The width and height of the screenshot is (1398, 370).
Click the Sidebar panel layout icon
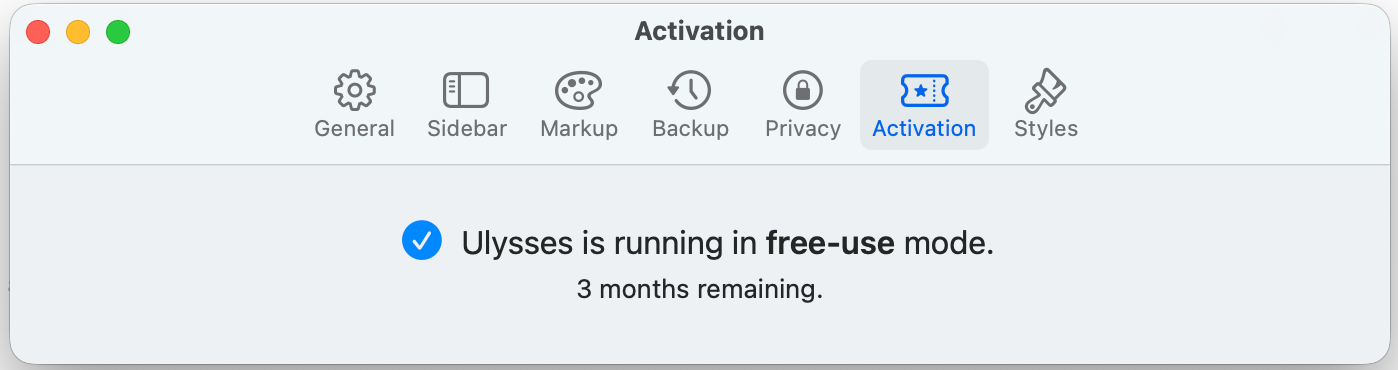[466, 91]
